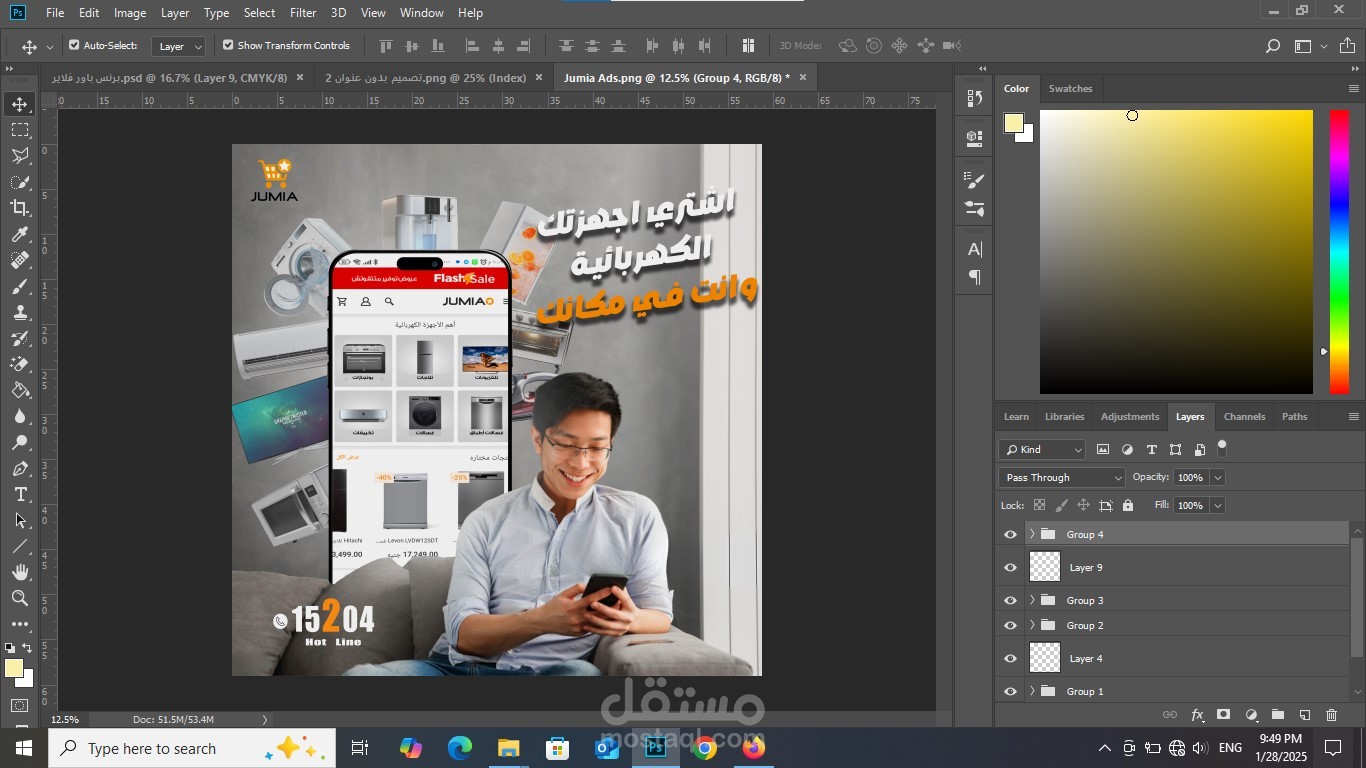The height and width of the screenshot is (768, 1366).
Task: Select the Zoom tool
Action: coord(19,598)
